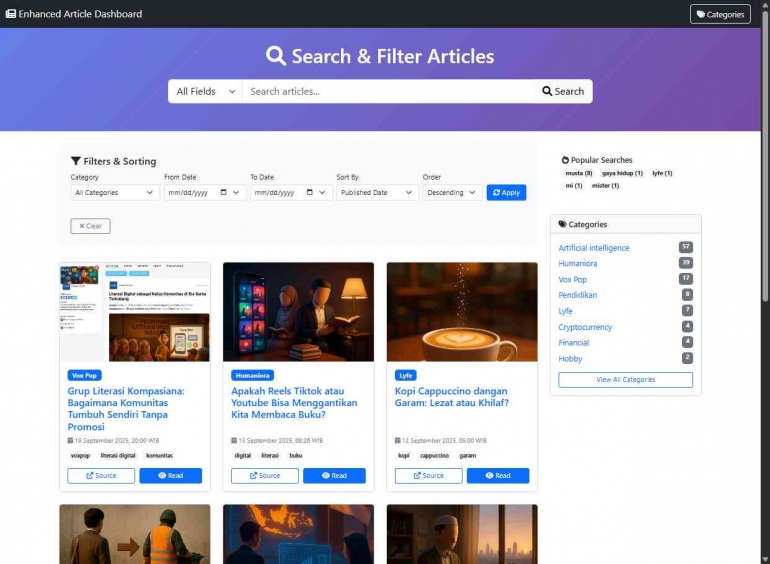Apply the selected filters
This screenshot has height=564, width=770.
pos(506,193)
